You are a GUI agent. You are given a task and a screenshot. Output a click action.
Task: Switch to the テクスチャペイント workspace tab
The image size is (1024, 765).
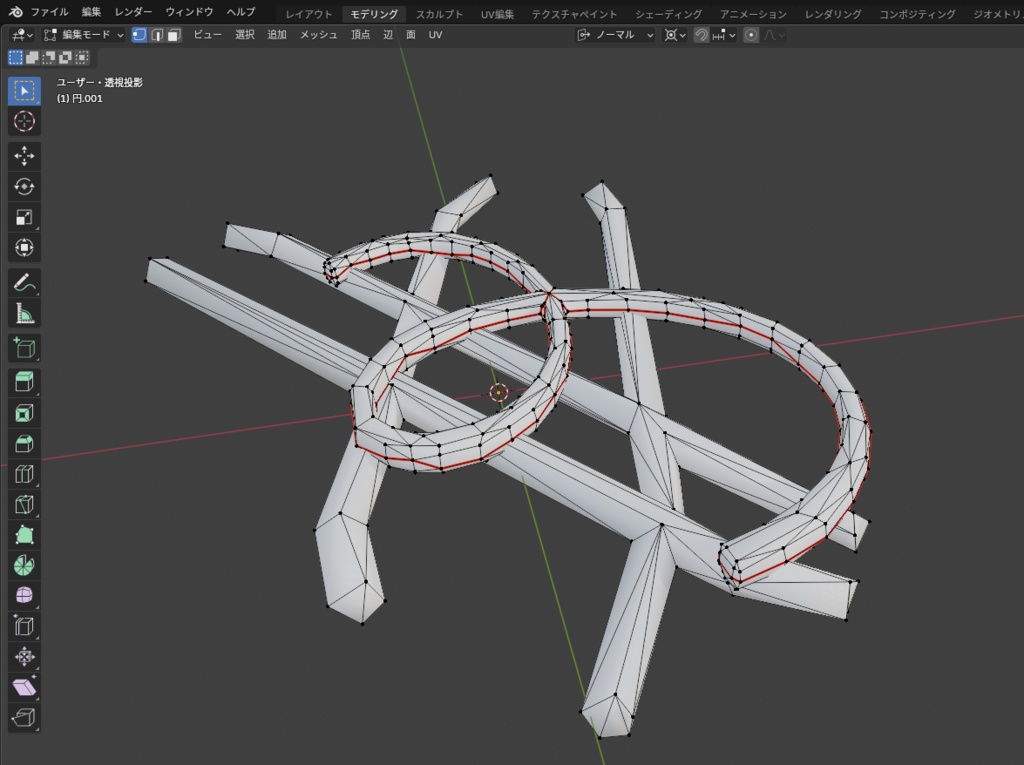tap(574, 14)
